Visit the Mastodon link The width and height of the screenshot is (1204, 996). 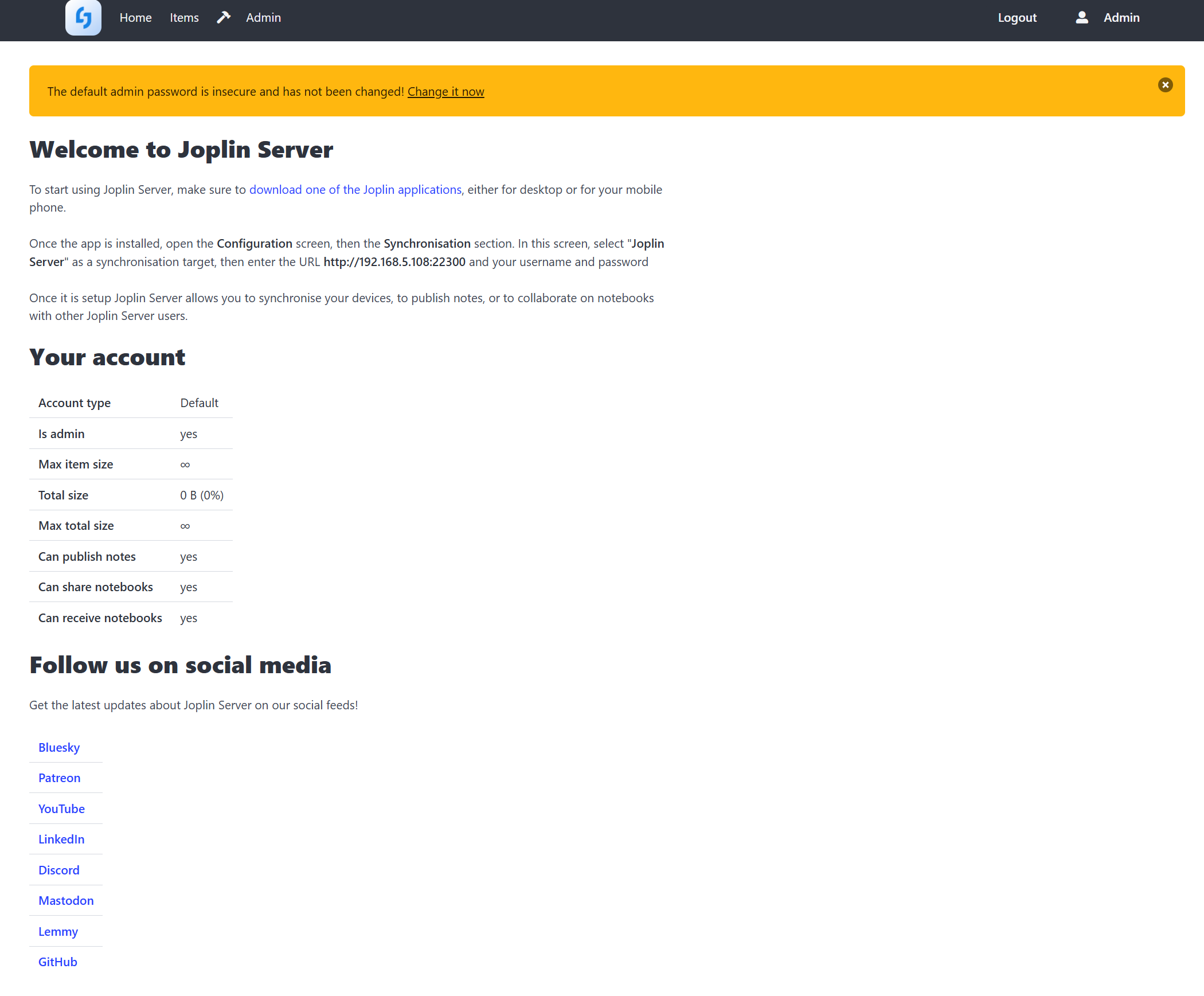pos(66,900)
